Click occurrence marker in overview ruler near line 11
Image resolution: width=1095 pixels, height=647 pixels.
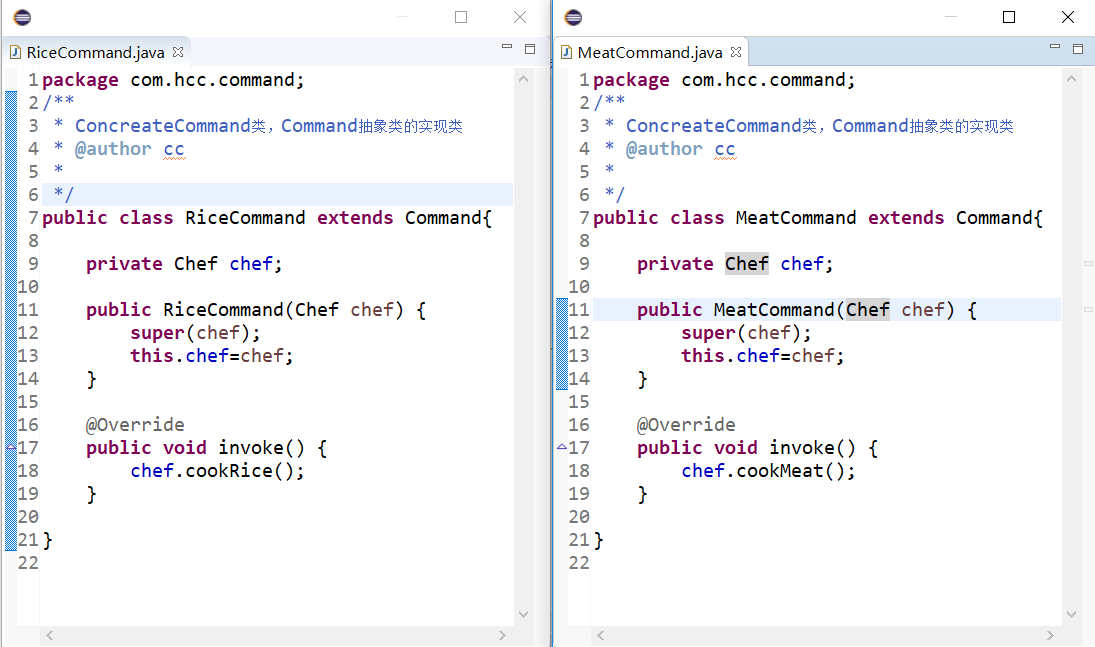point(1088,309)
